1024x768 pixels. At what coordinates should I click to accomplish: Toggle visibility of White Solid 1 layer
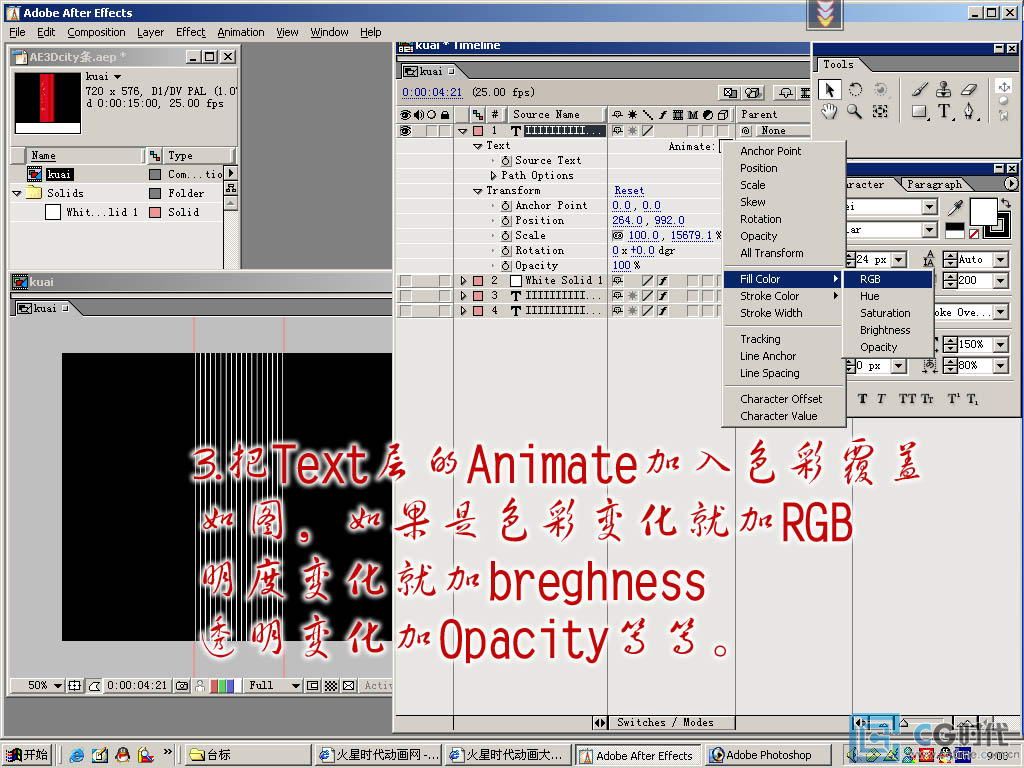pyautogui.click(x=406, y=280)
